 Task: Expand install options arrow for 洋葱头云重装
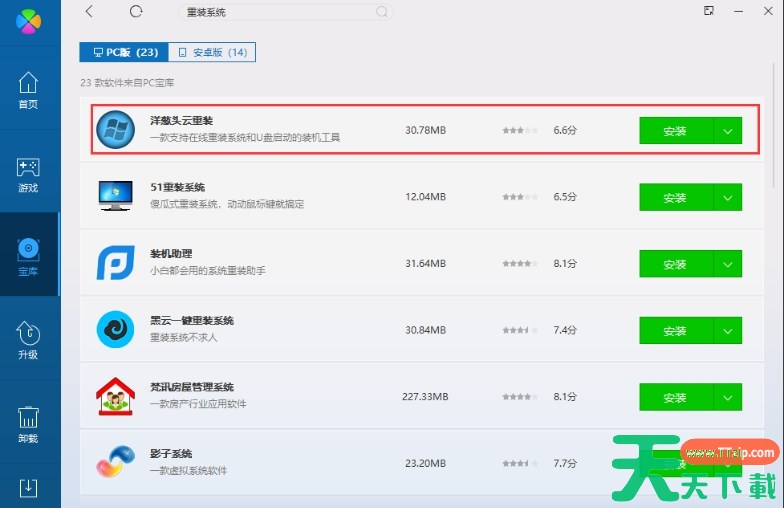727,130
